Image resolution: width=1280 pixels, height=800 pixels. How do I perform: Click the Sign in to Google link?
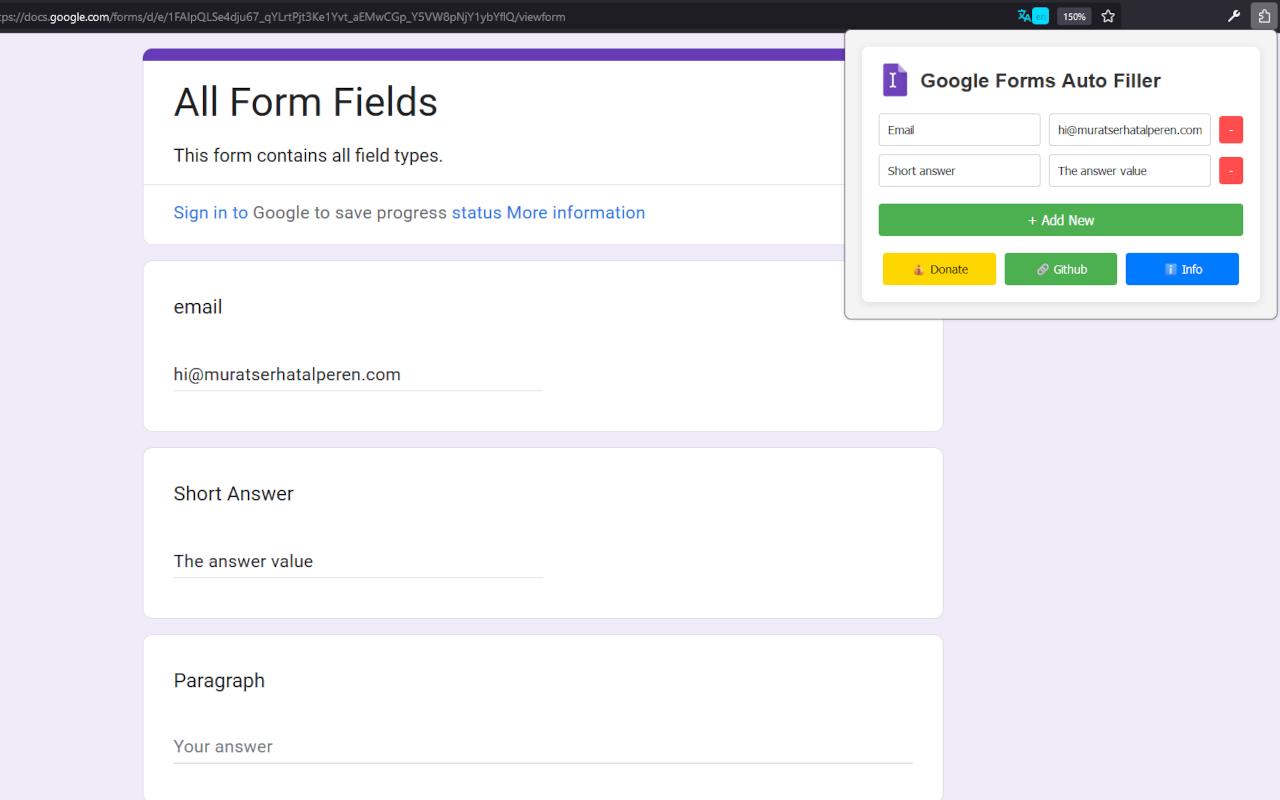click(x=210, y=212)
